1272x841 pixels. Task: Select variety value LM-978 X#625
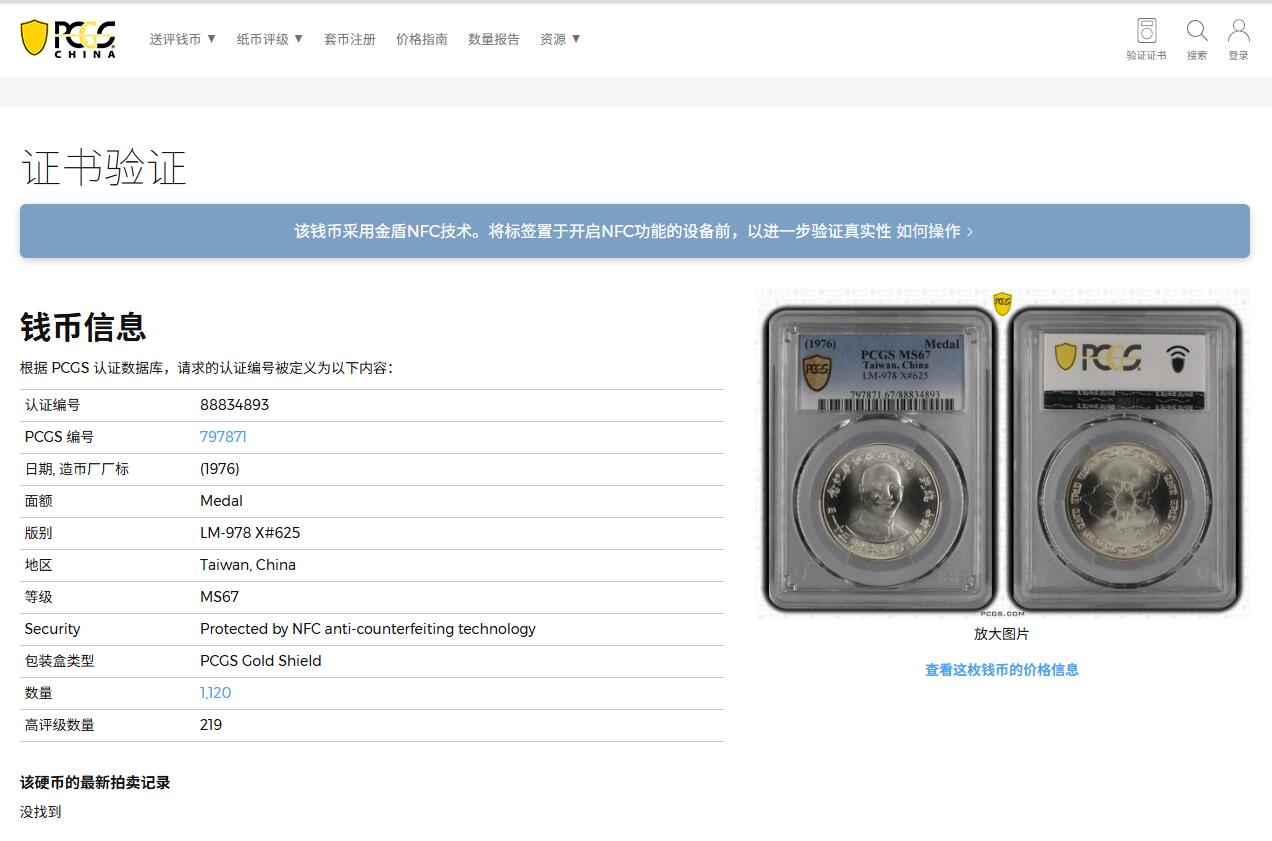click(250, 533)
